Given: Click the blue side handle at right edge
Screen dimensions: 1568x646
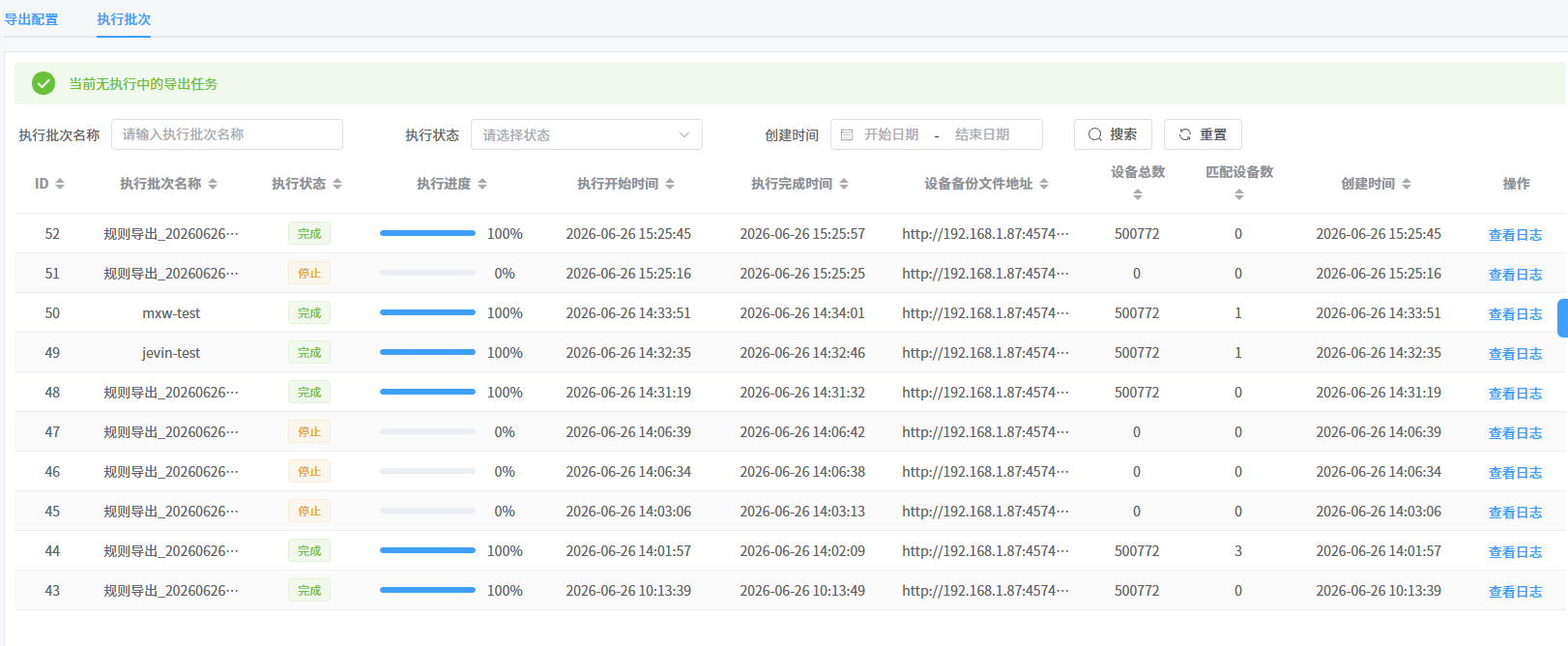Looking at the screenshot, I should point(1562,318).
